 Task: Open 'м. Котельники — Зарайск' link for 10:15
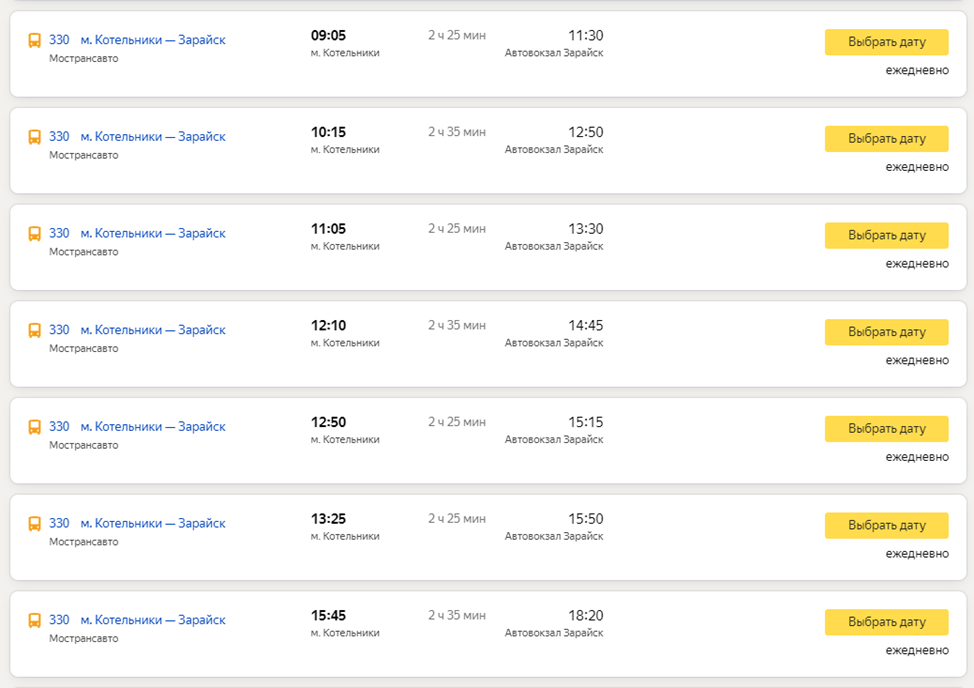pyautogui.click(x=152, y=137)
